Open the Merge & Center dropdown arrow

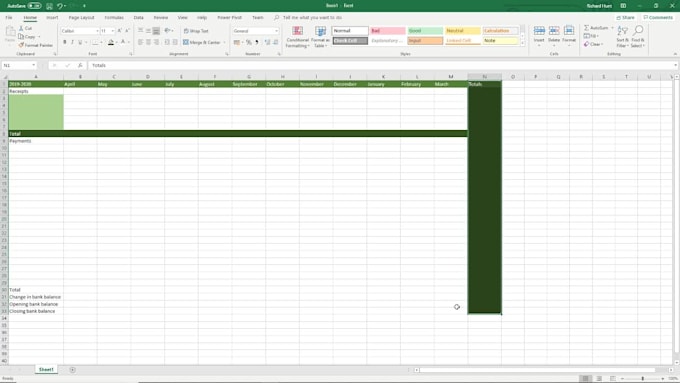point(224,42)
